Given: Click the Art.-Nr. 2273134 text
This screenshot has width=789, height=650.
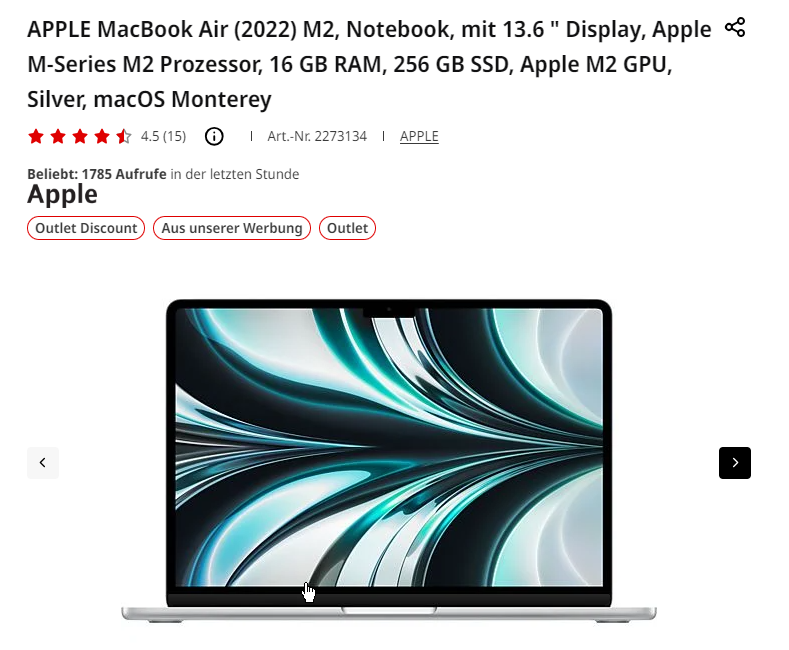Looking at the screenshot, I should (317, 136).
